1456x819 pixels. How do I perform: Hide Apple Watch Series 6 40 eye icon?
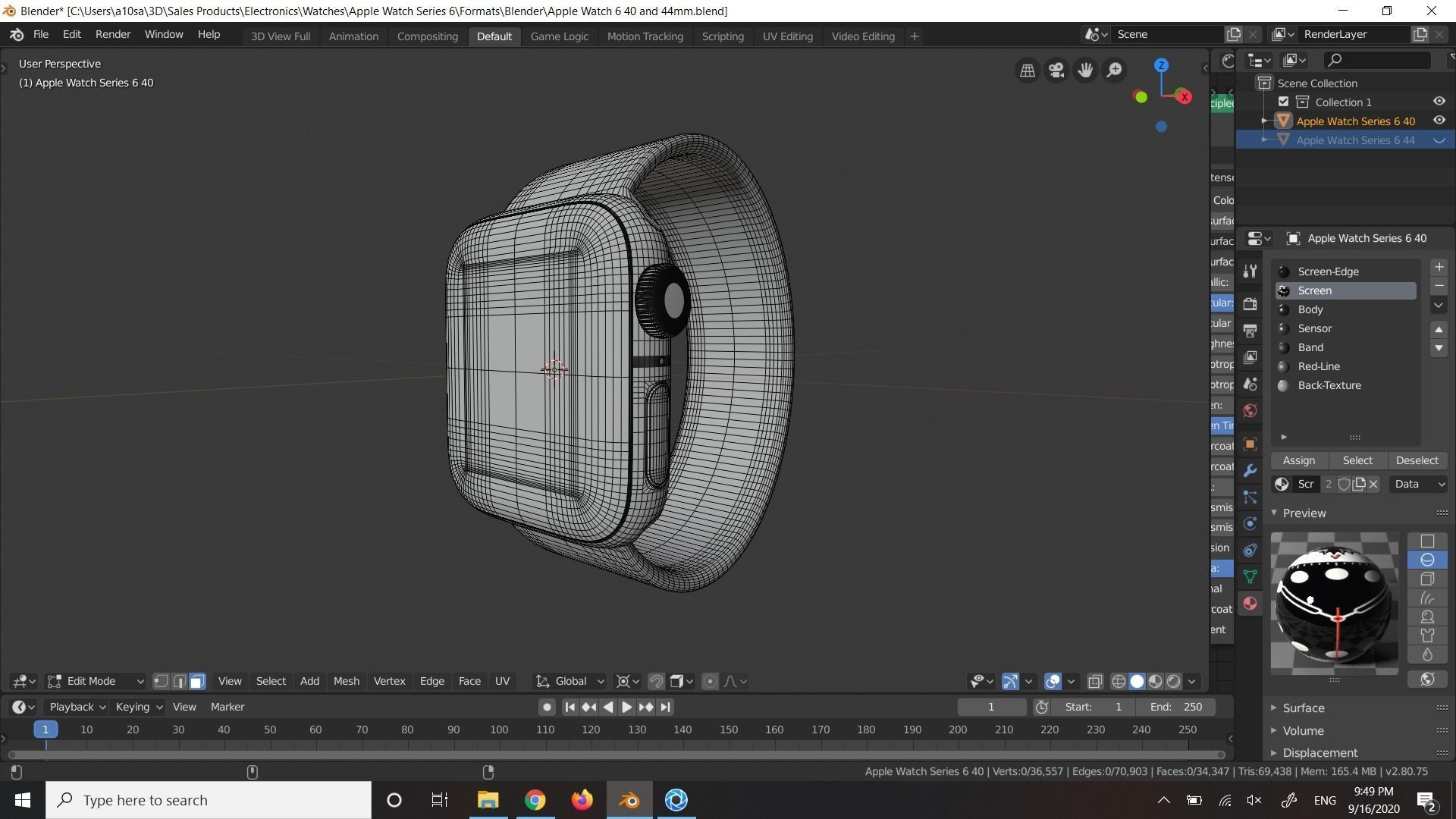pos(1439,121)
